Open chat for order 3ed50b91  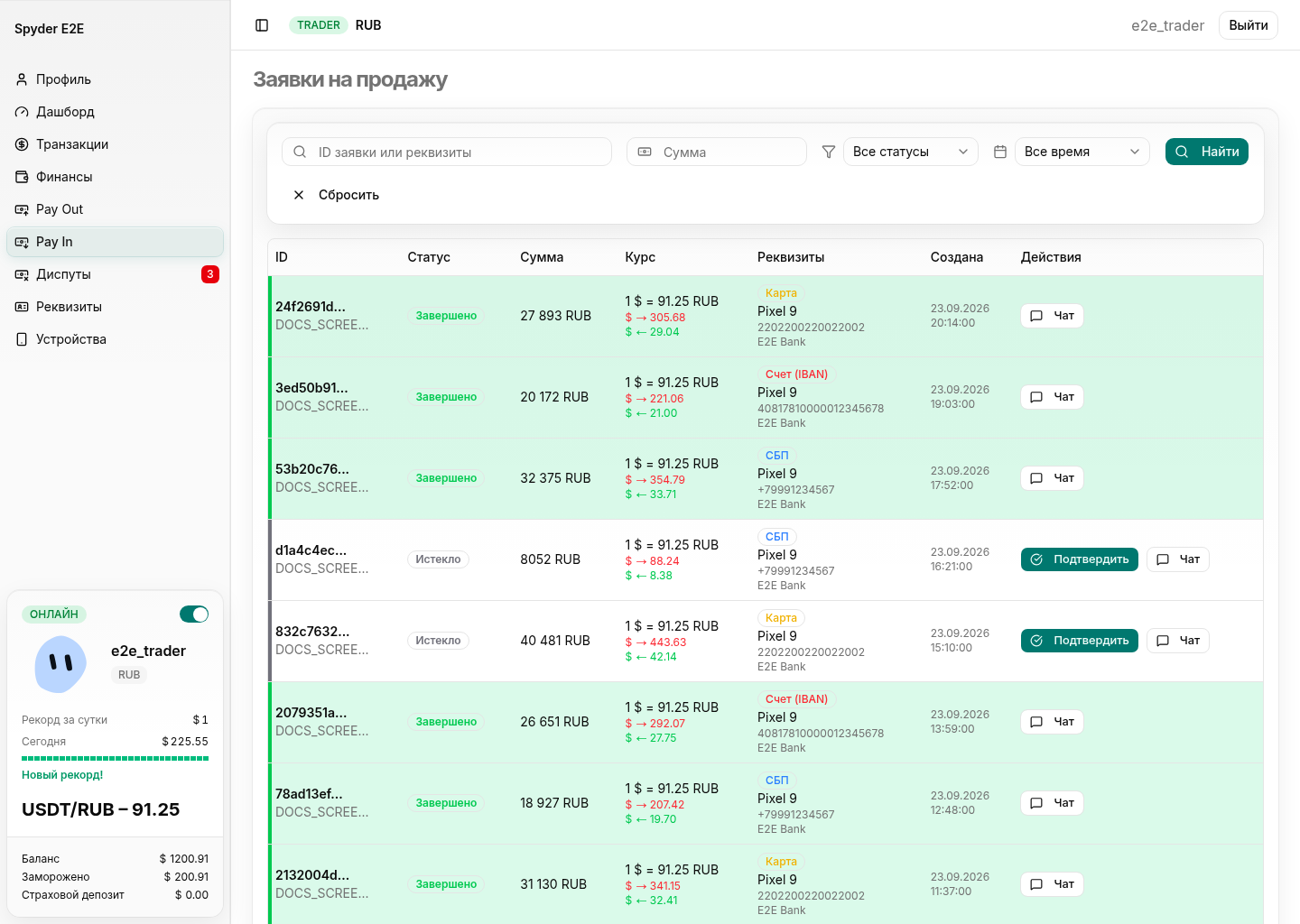pyautogui.click(x=1052, y=397)
